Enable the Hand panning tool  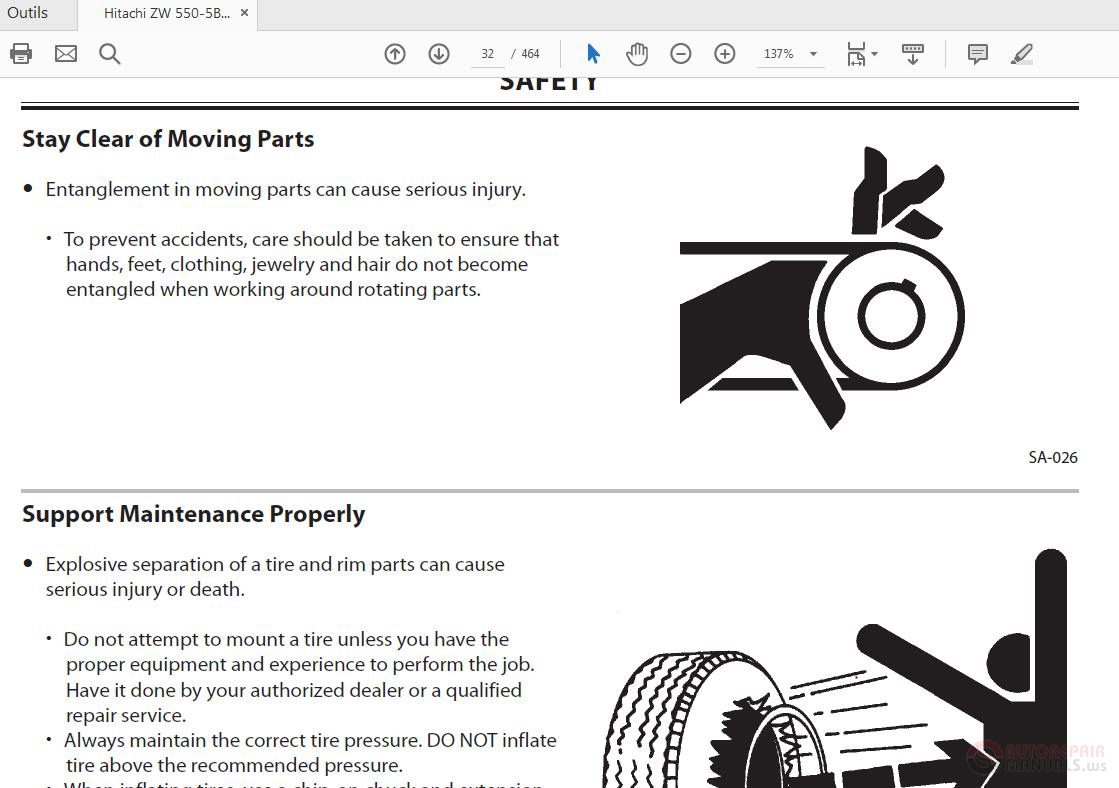637,53
